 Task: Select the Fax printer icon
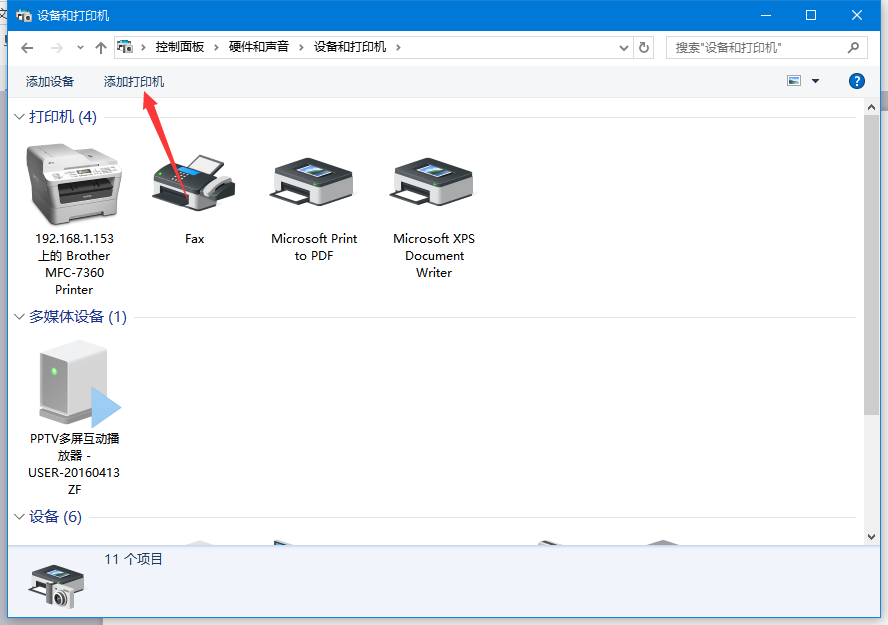pos(194,180)
